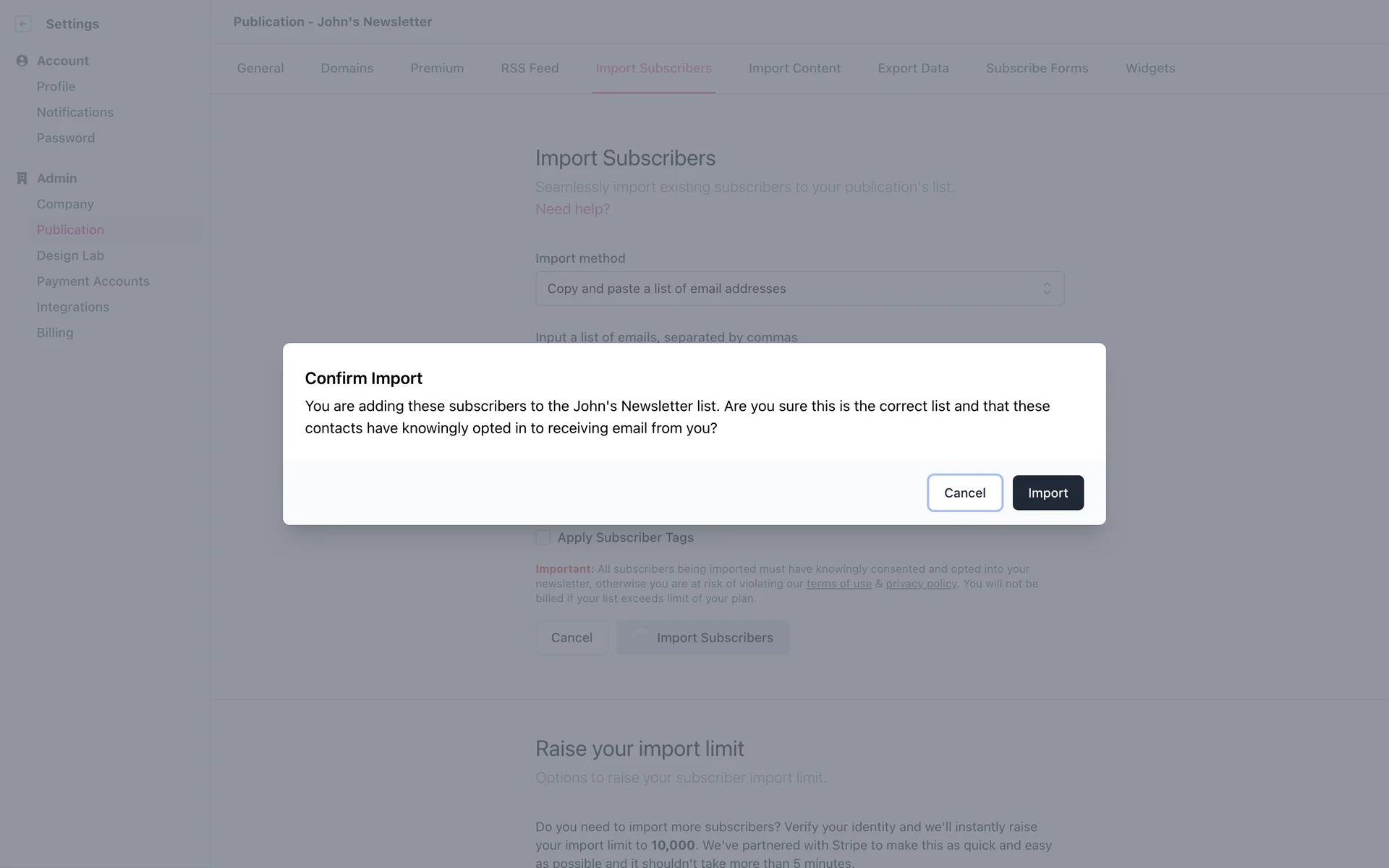Cancel the Confirm Import dialog
The width and height of the screenshot is (1389, 868).
coord(964,493)
